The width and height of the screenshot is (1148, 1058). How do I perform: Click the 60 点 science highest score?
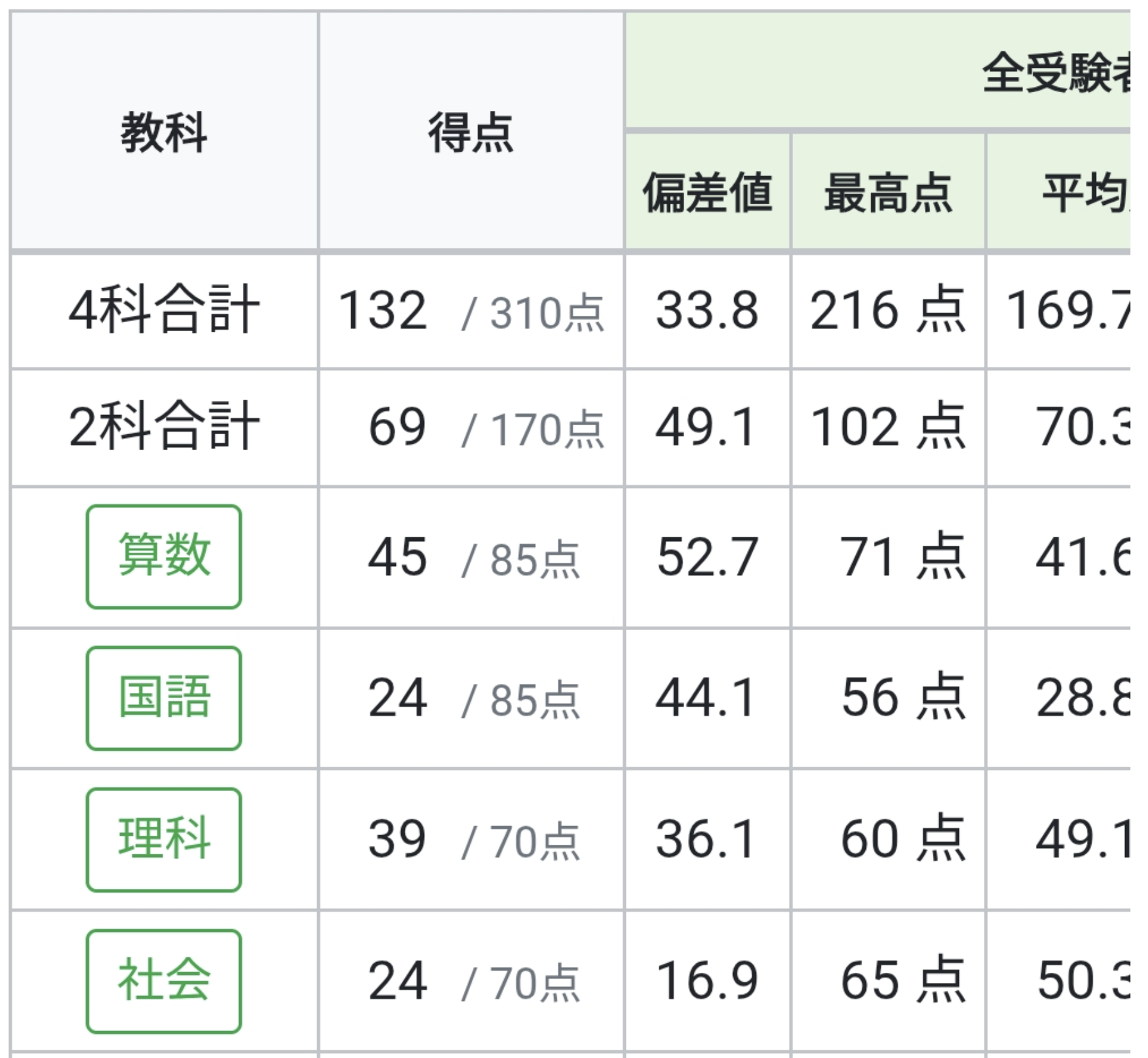(902, 839)
